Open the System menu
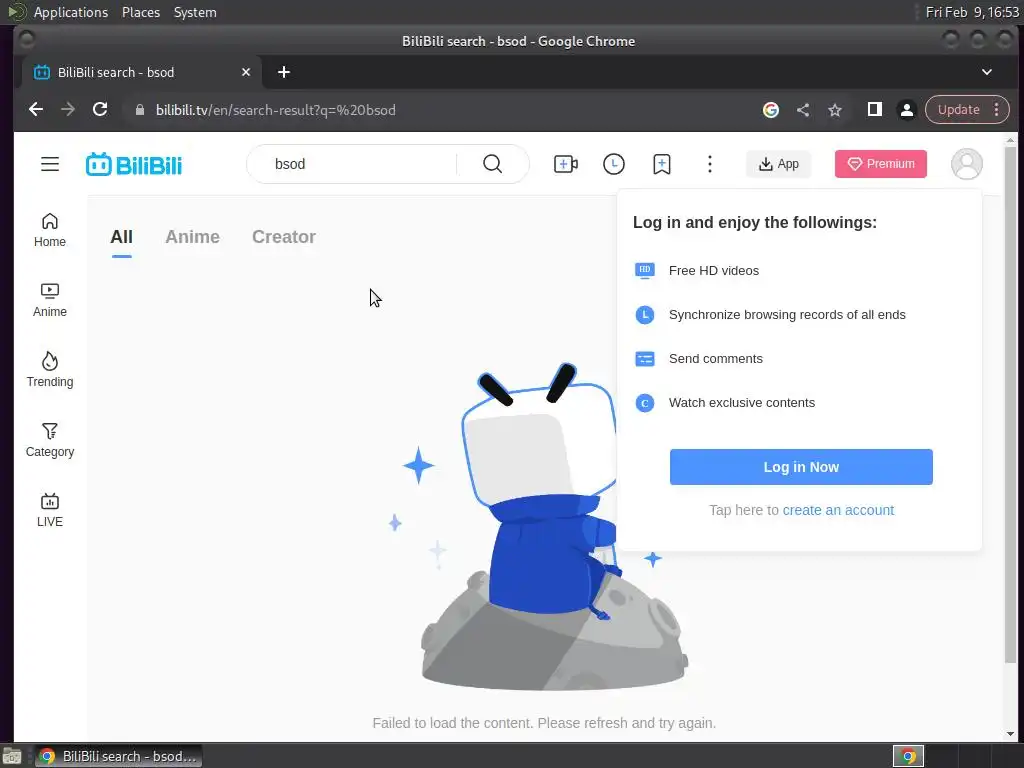The width and height of the screenshot is (1024, 768). click(195, 12)
